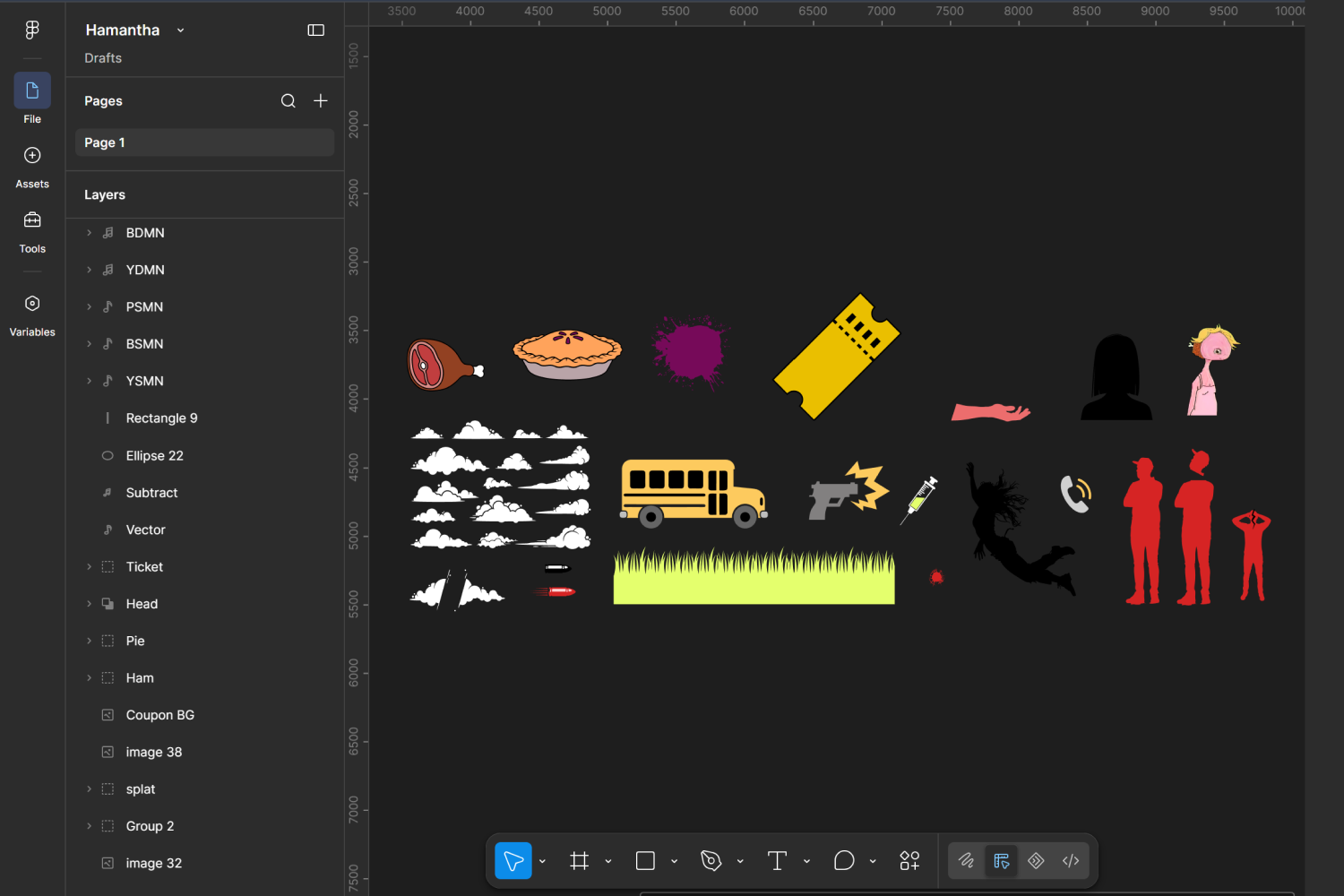Select the Rectangle shape tool
1344x896 pixels.
click(x=645, y=861)
